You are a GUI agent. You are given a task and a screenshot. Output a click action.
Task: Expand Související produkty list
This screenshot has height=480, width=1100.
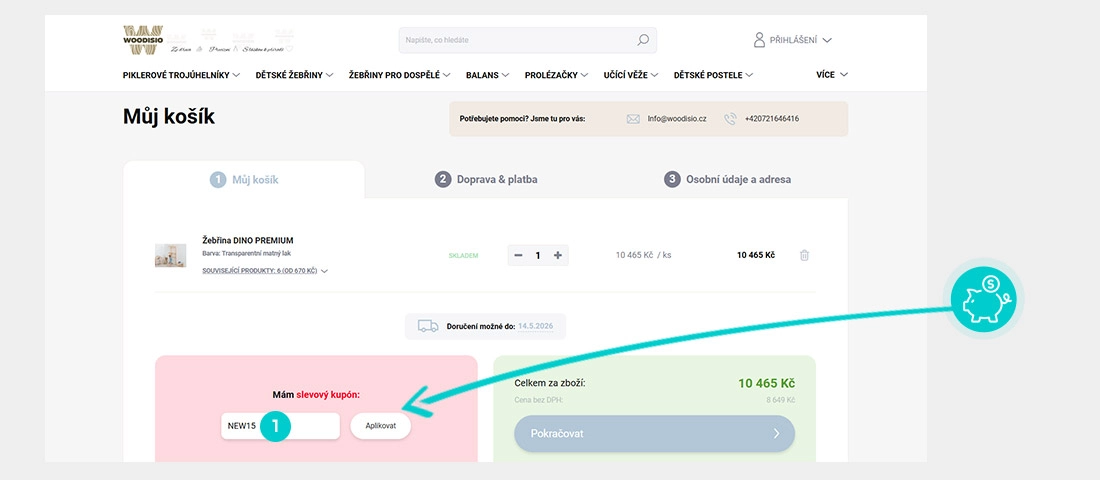[265, 271]
